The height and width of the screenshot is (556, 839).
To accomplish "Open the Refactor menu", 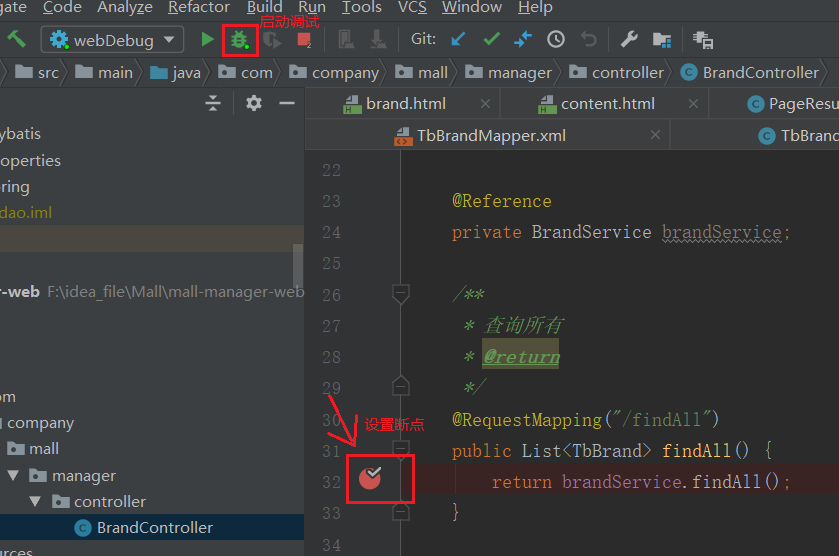I will 199,7.
